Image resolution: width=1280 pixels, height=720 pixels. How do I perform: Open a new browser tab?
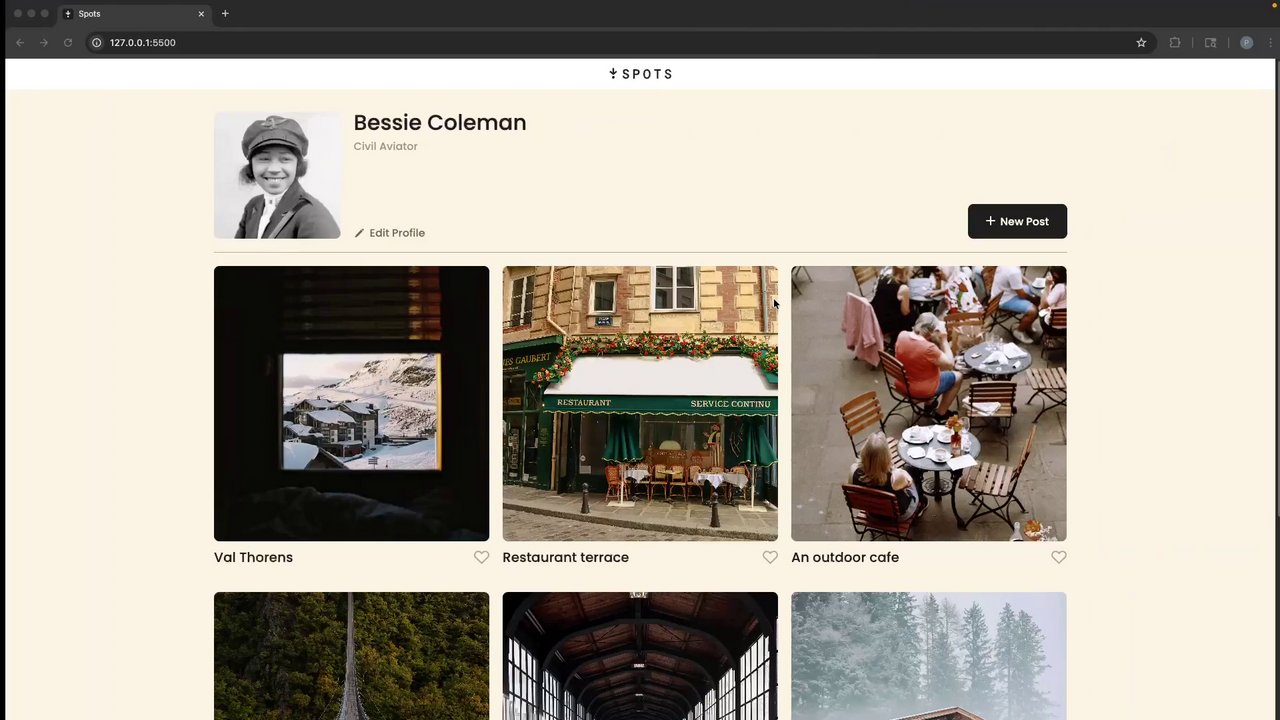(x=225, y=14)
